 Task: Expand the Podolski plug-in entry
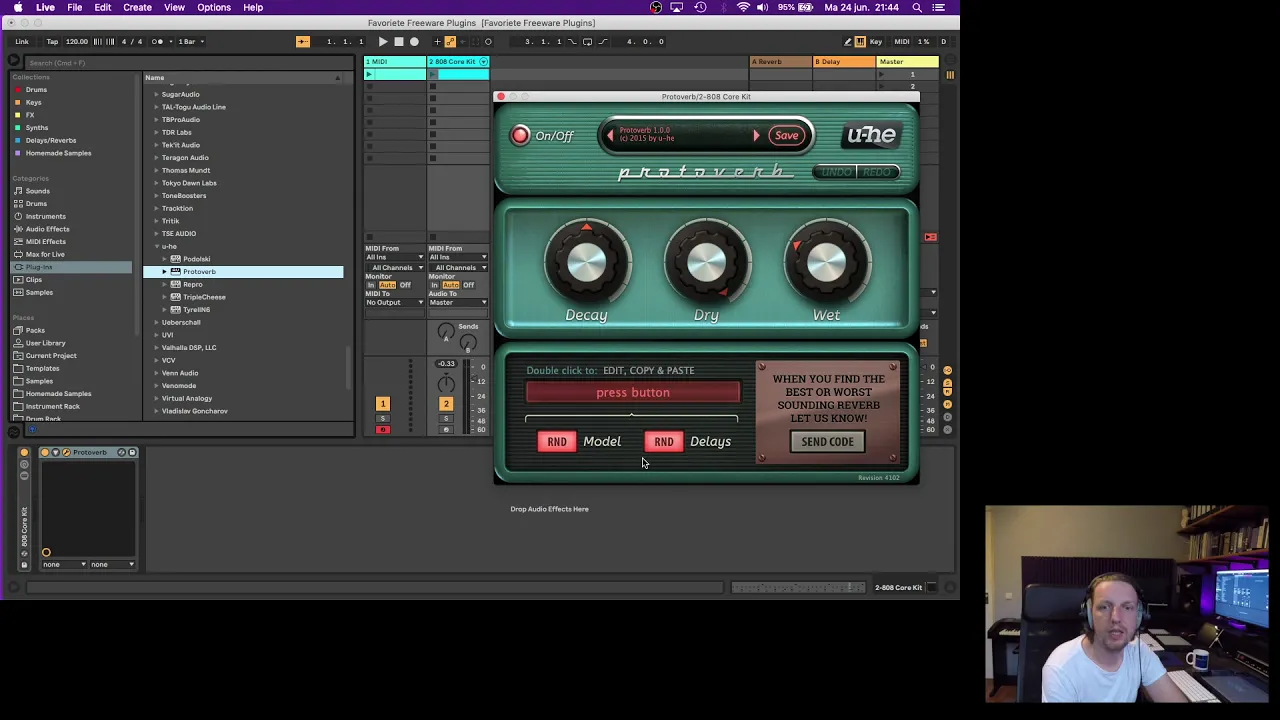165,259
